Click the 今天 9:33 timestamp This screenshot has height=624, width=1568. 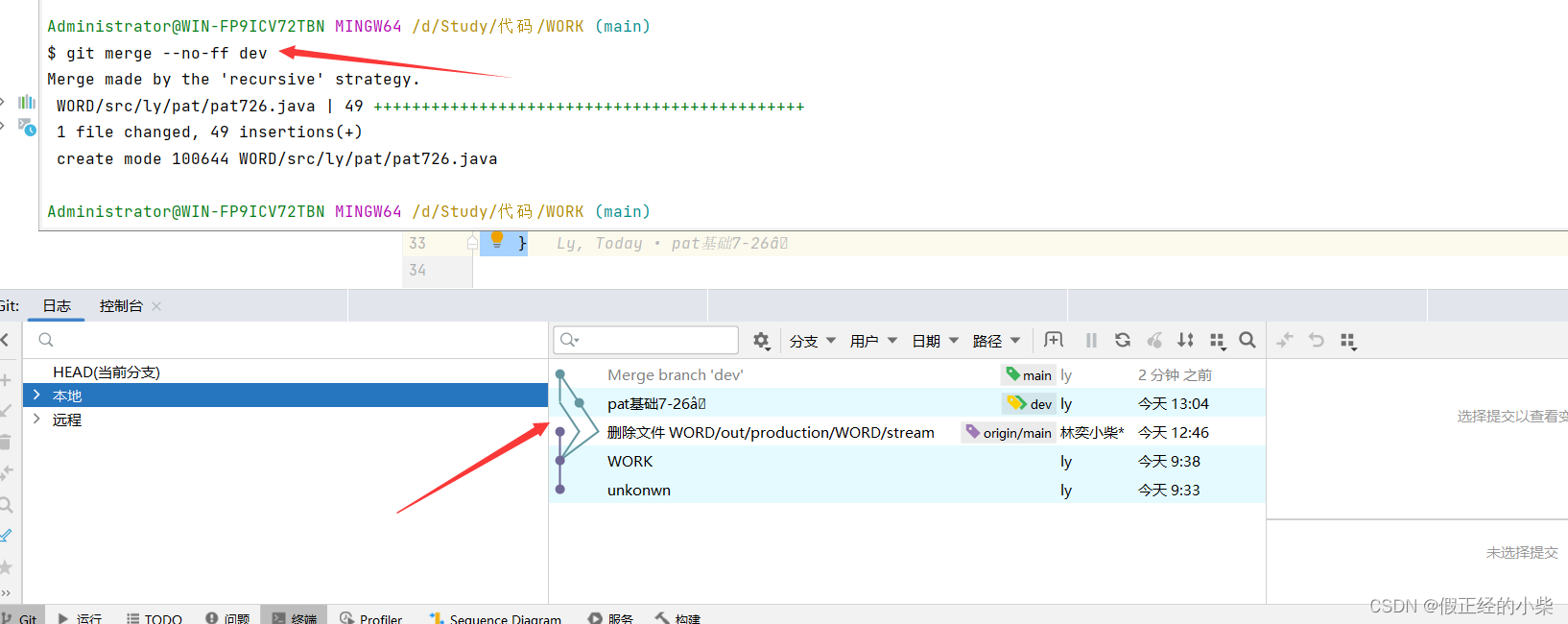pos(1169,490)
